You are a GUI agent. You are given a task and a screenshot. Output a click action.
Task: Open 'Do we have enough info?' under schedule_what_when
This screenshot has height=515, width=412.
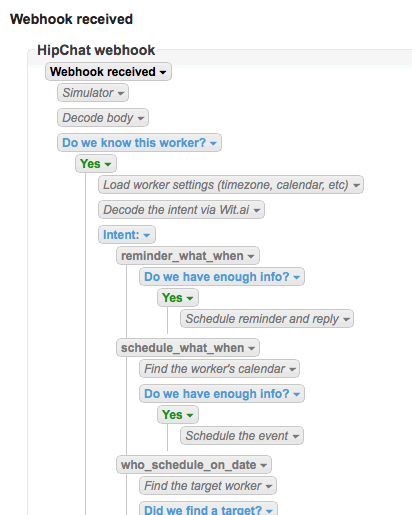(x=222, y=394)
